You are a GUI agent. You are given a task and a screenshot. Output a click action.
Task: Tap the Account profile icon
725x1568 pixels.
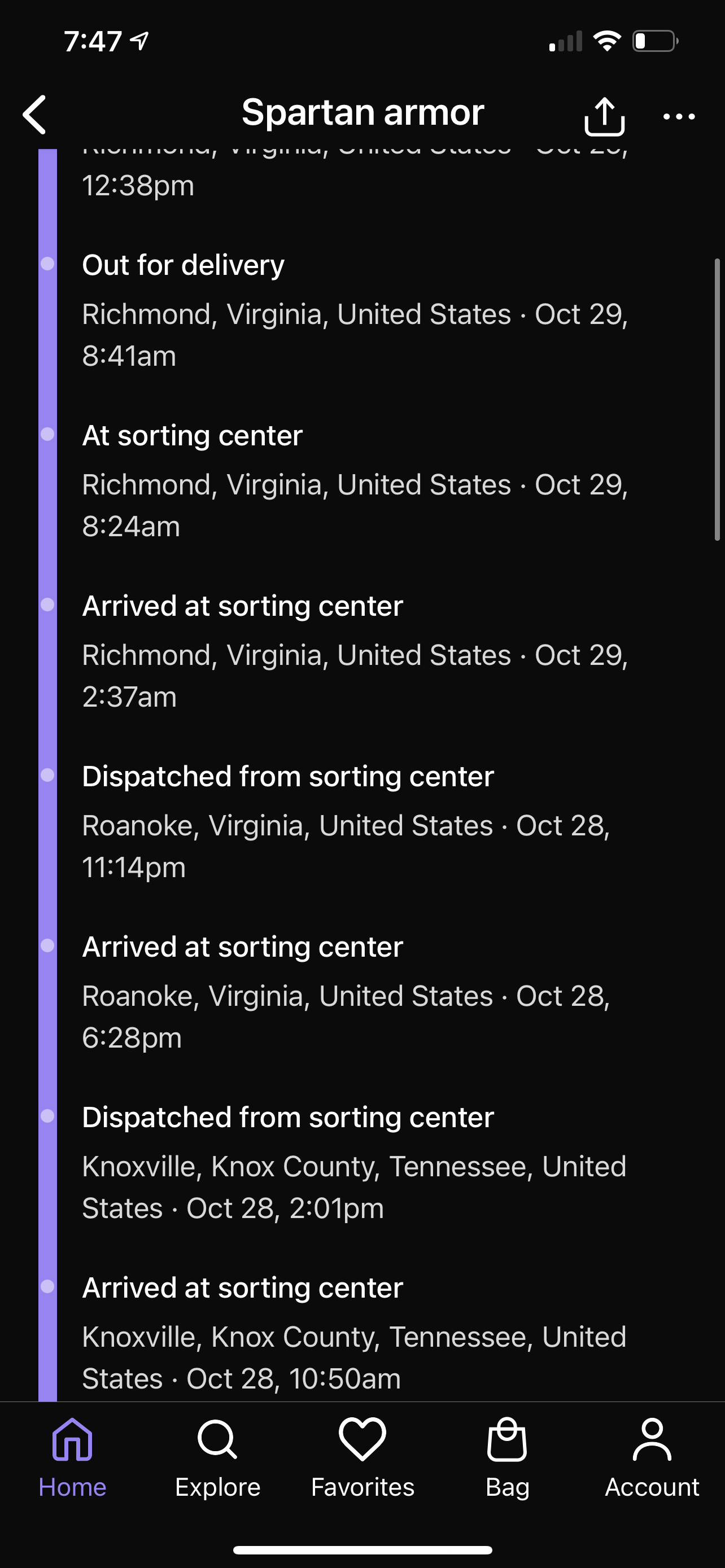point(652,1439)
